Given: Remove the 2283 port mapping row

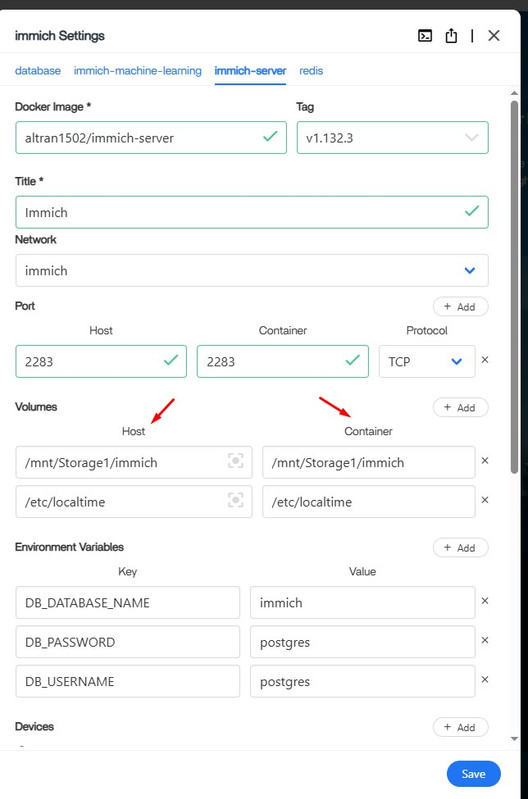Looking at the screenshot, I should click(485, 360).
